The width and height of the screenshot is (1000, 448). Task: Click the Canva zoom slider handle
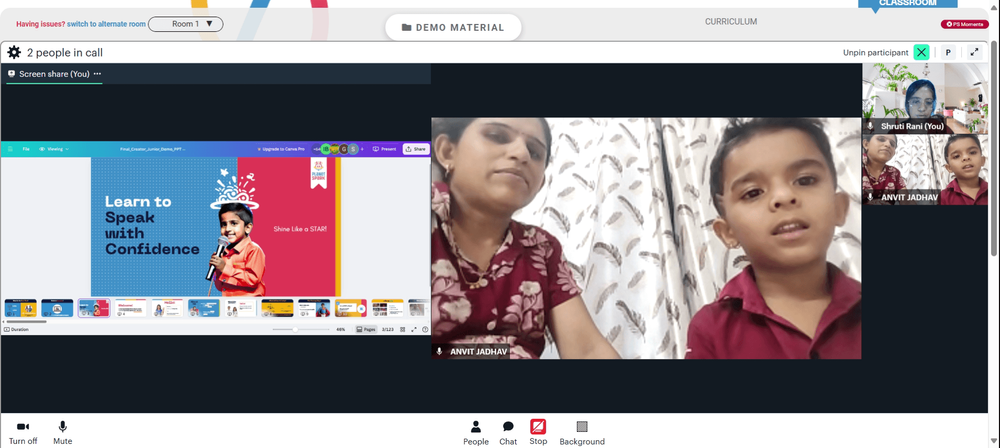[295, 329]
